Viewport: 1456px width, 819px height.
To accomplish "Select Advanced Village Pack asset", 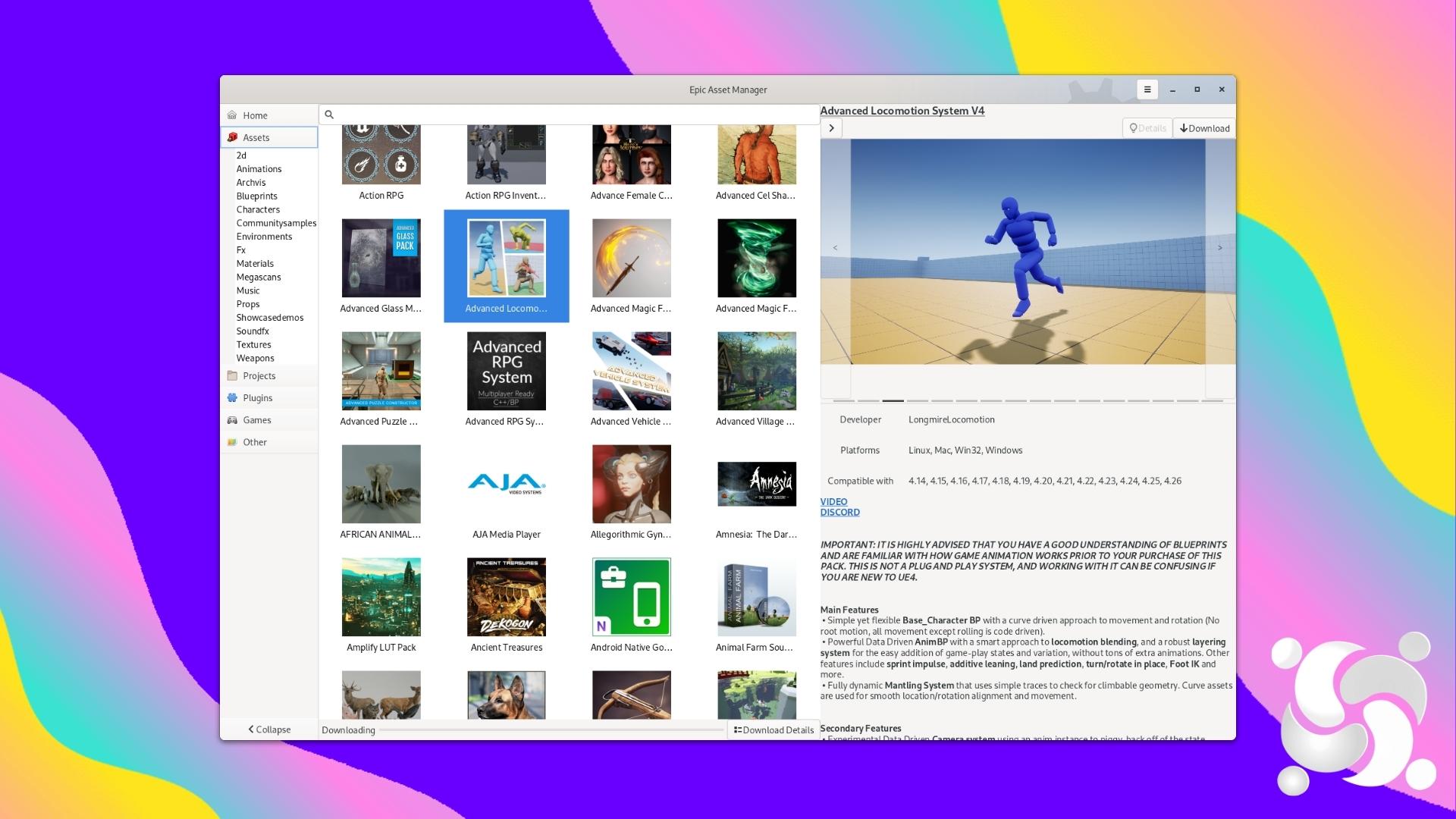I will [x=756, y=379].
